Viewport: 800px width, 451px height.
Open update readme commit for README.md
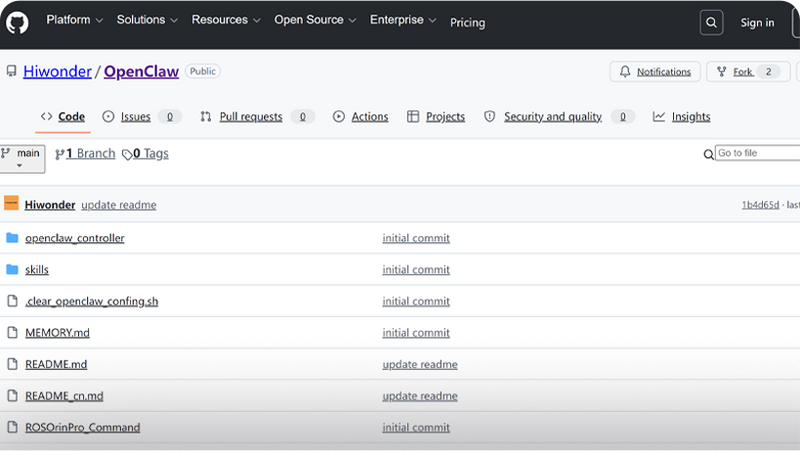420,364
